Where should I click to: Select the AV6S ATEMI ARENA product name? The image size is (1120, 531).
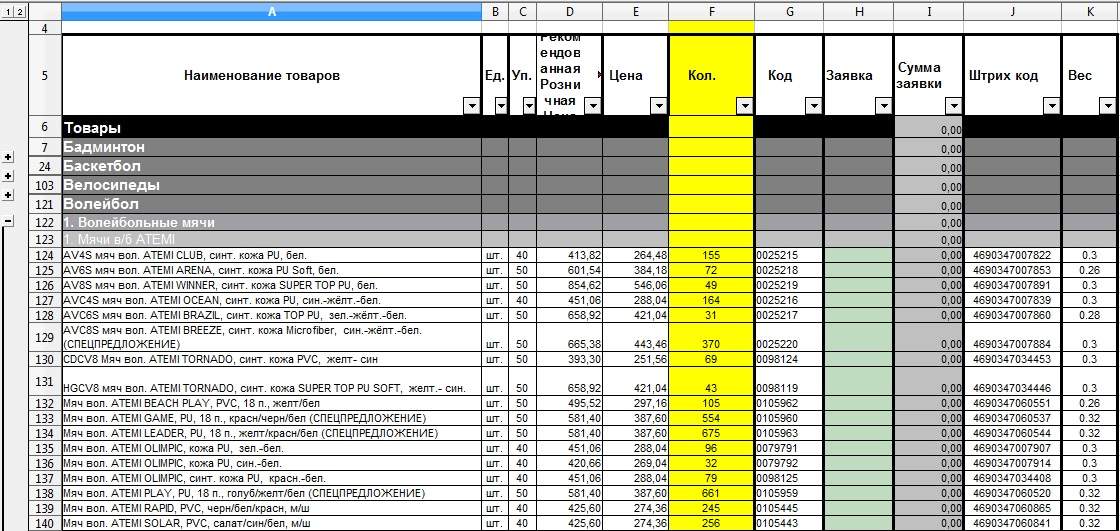271,270
